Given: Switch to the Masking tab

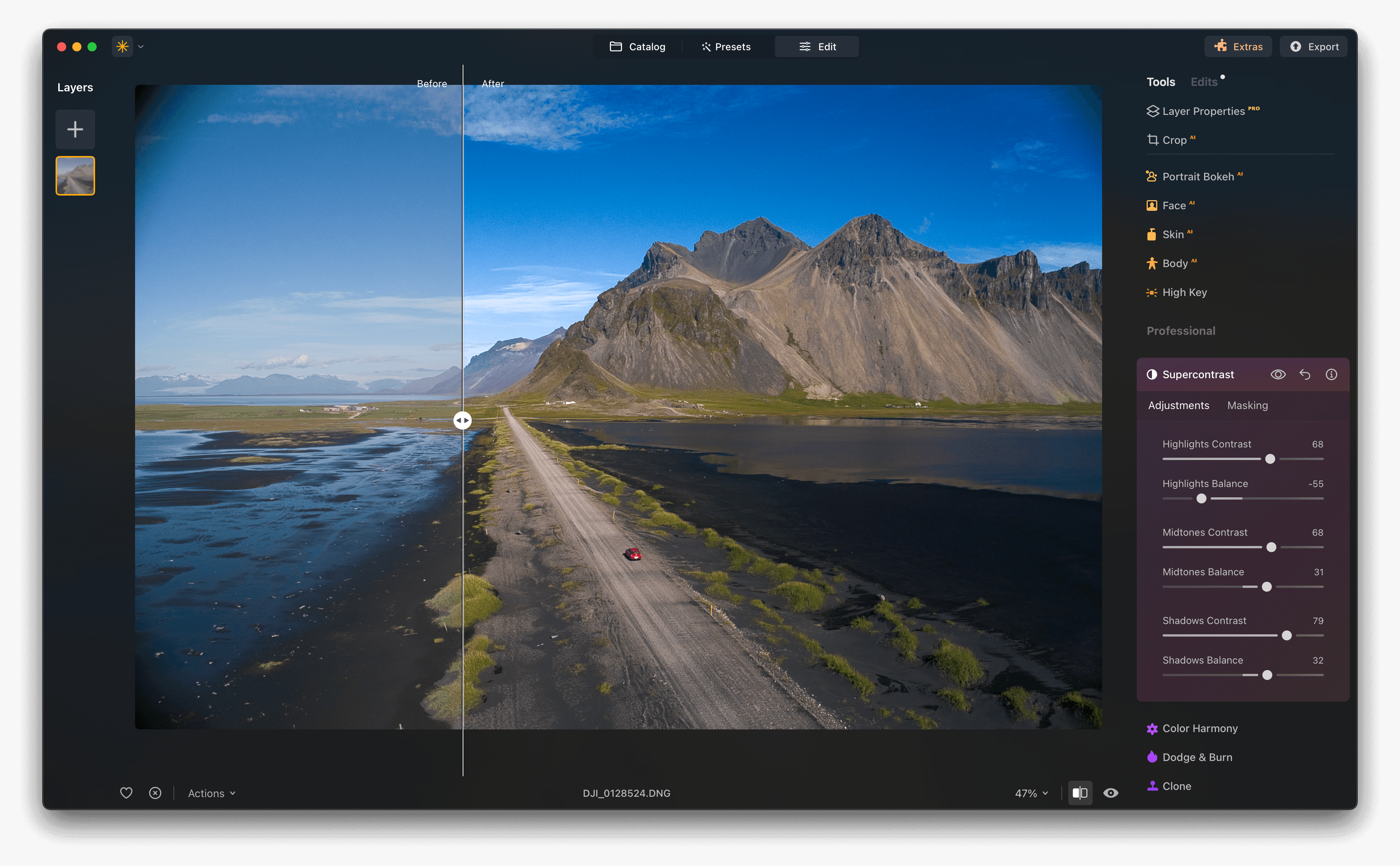Looking at the screenshot, I should coord(1247,405).
